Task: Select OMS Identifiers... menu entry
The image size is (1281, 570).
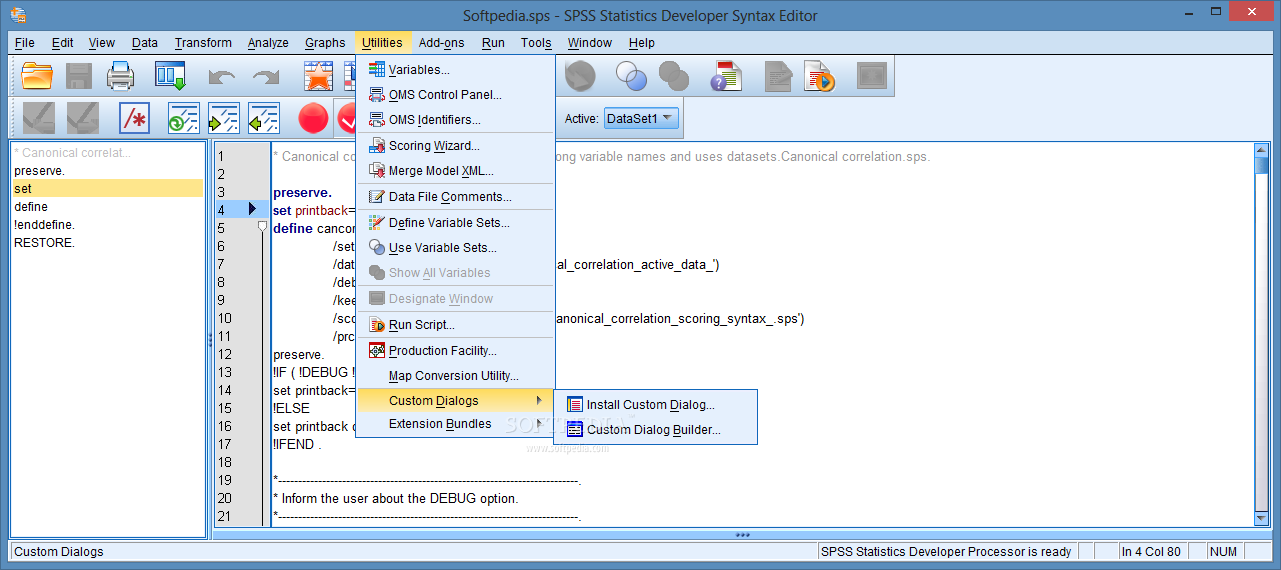Action: 455,119
